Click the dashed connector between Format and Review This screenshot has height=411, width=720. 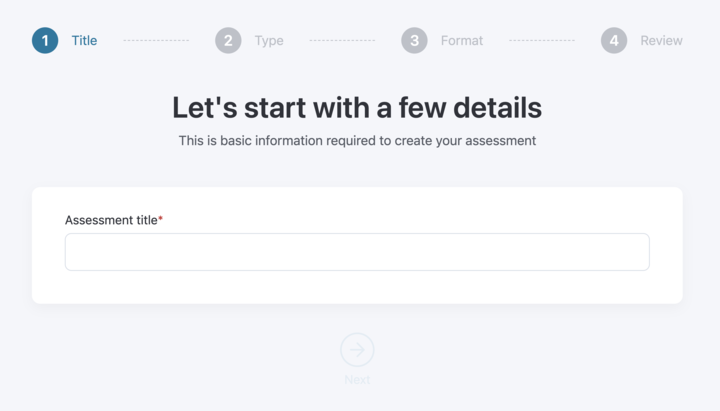pyautogui.click(x=542, y=41)
